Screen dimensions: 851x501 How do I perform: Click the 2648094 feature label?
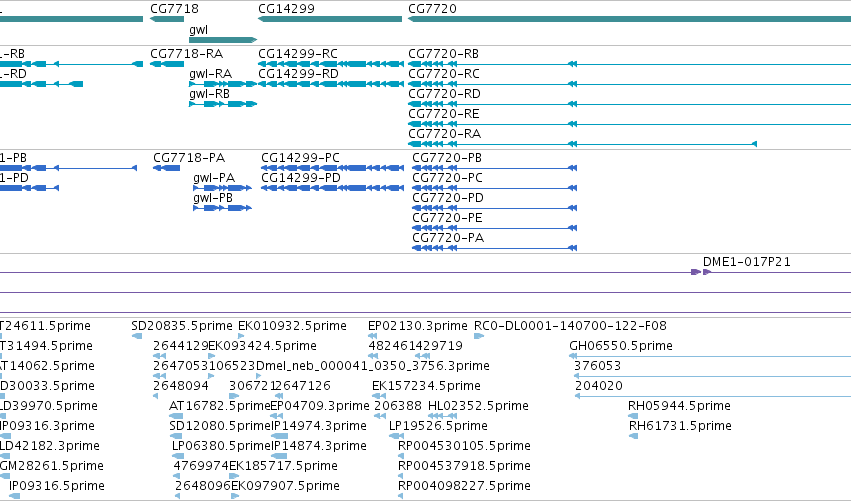[x=181, y=386]
